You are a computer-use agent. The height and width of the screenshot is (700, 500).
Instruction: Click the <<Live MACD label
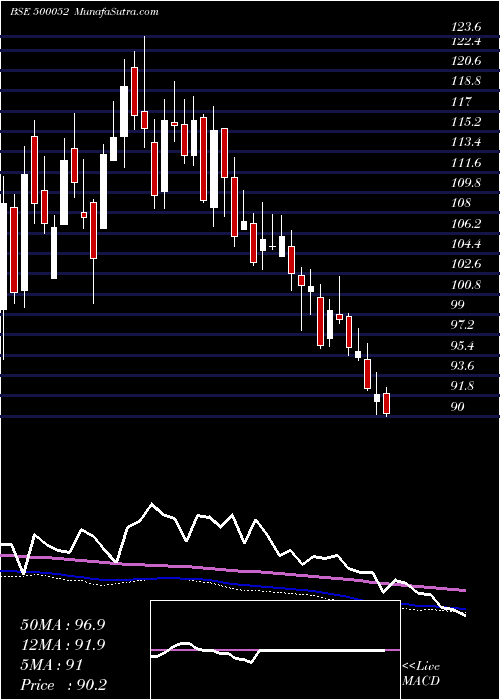click(x=421, y=674)
